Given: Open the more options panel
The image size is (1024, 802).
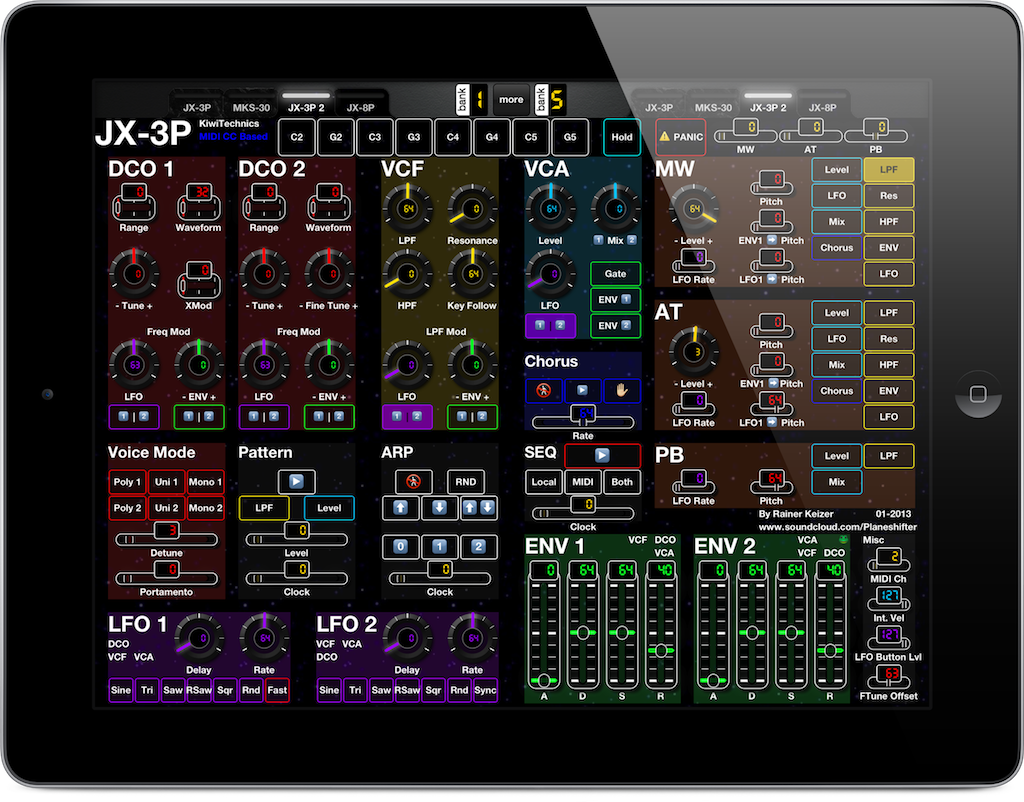Looking at the screenshot, I should (511, 99).
